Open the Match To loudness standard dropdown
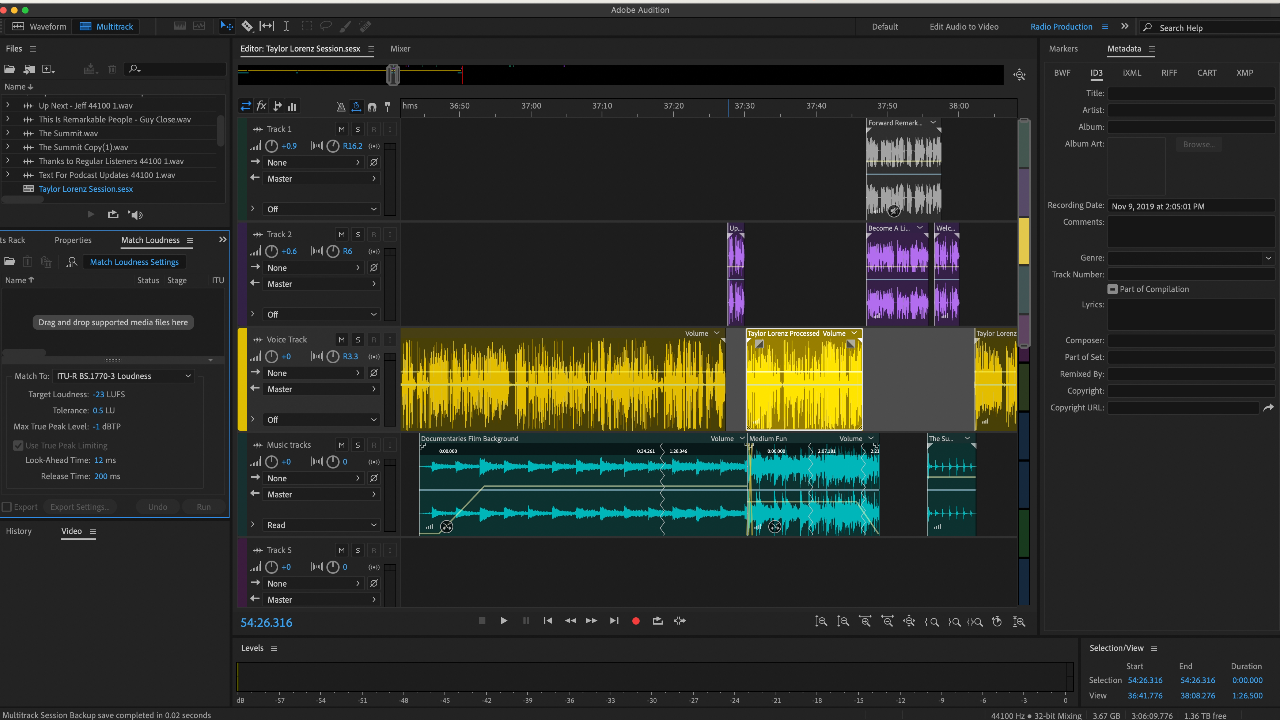The height and width of the screenshot is (720, 1280). coord(124,376)
